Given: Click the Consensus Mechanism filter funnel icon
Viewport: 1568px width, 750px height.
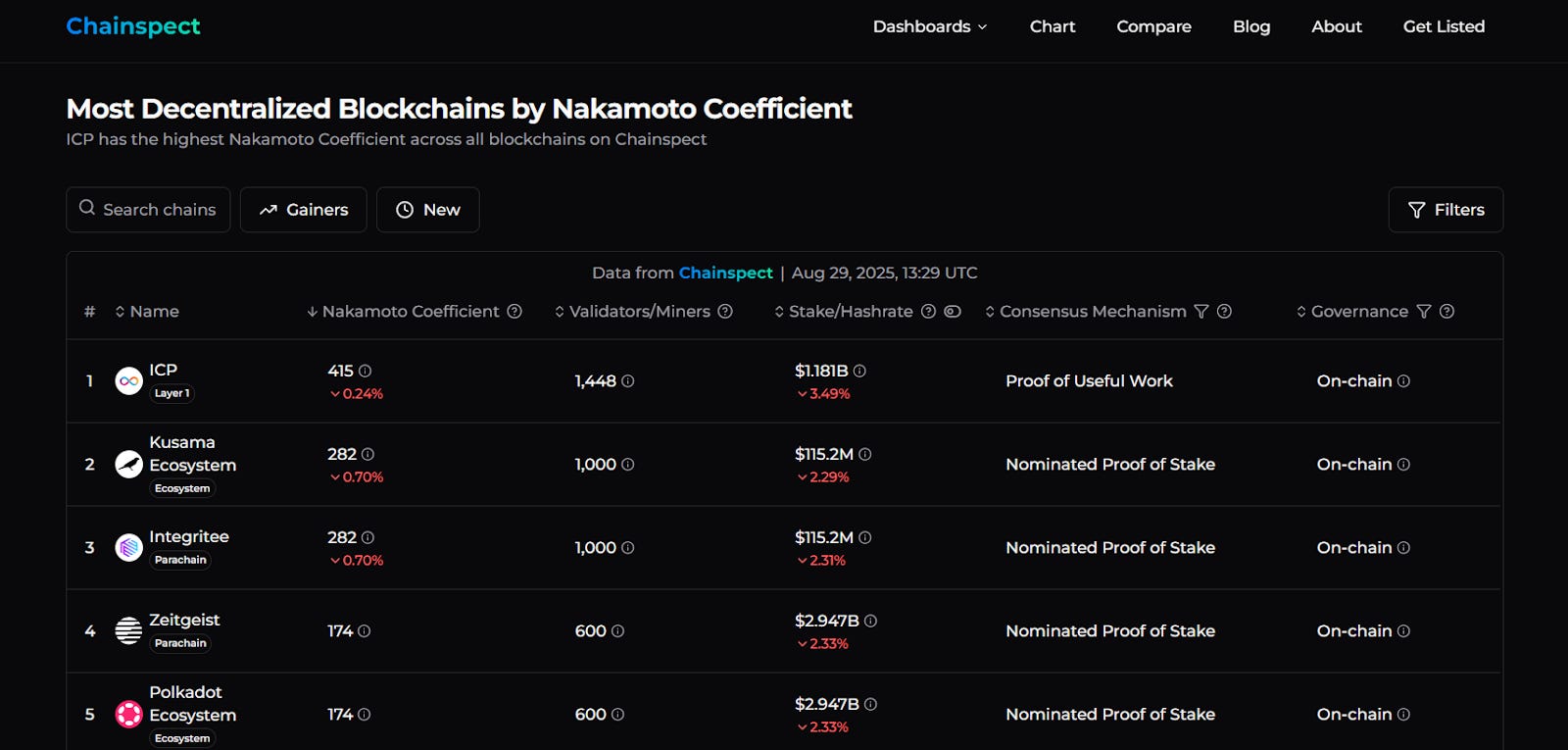Looking at the screenshot, I should click(1201, 312).
